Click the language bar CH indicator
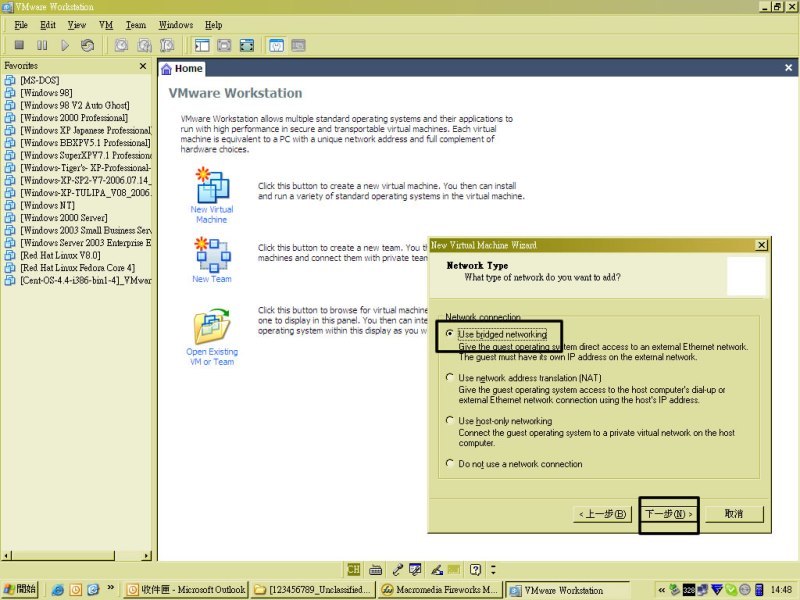The image size is (800, 600). [x=353, y=569]
